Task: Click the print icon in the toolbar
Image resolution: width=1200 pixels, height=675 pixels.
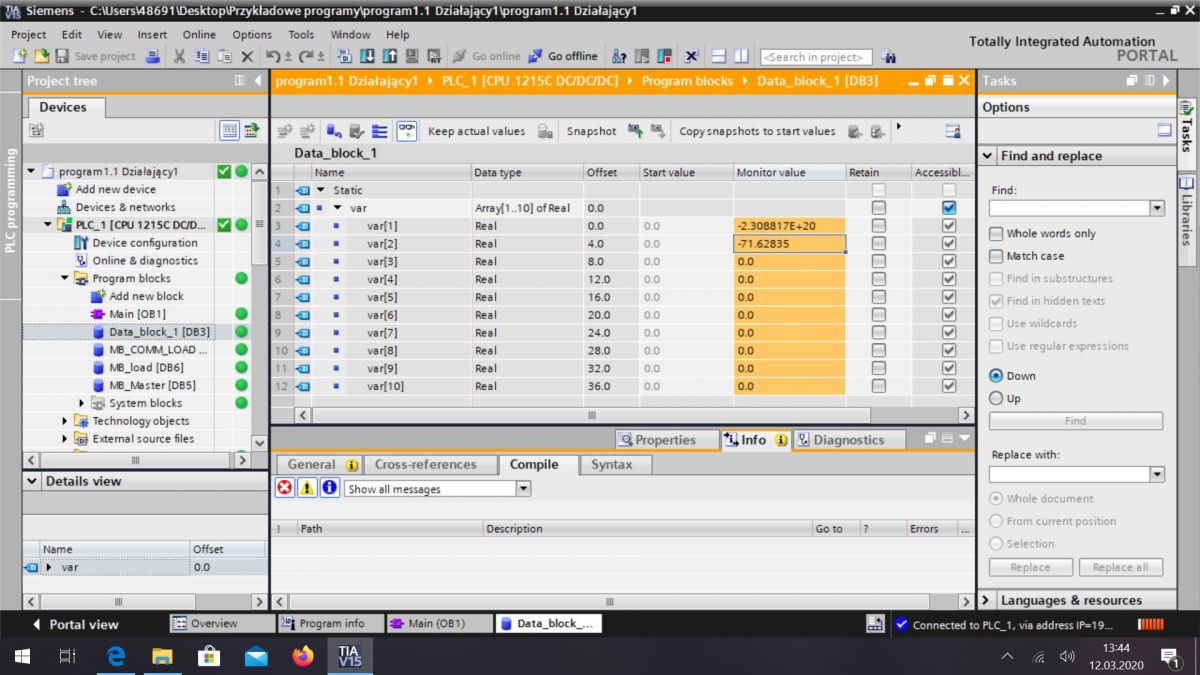Action: (x=152, y=56)
